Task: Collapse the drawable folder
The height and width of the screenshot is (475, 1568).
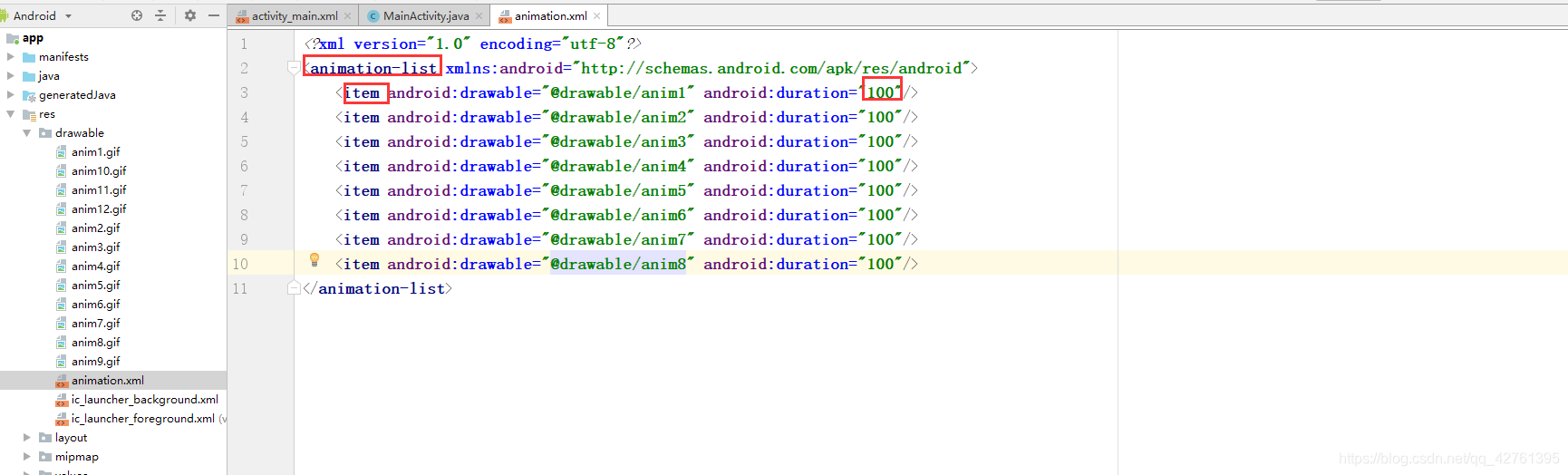Action: pyautogui.click(x=27, y=132)
